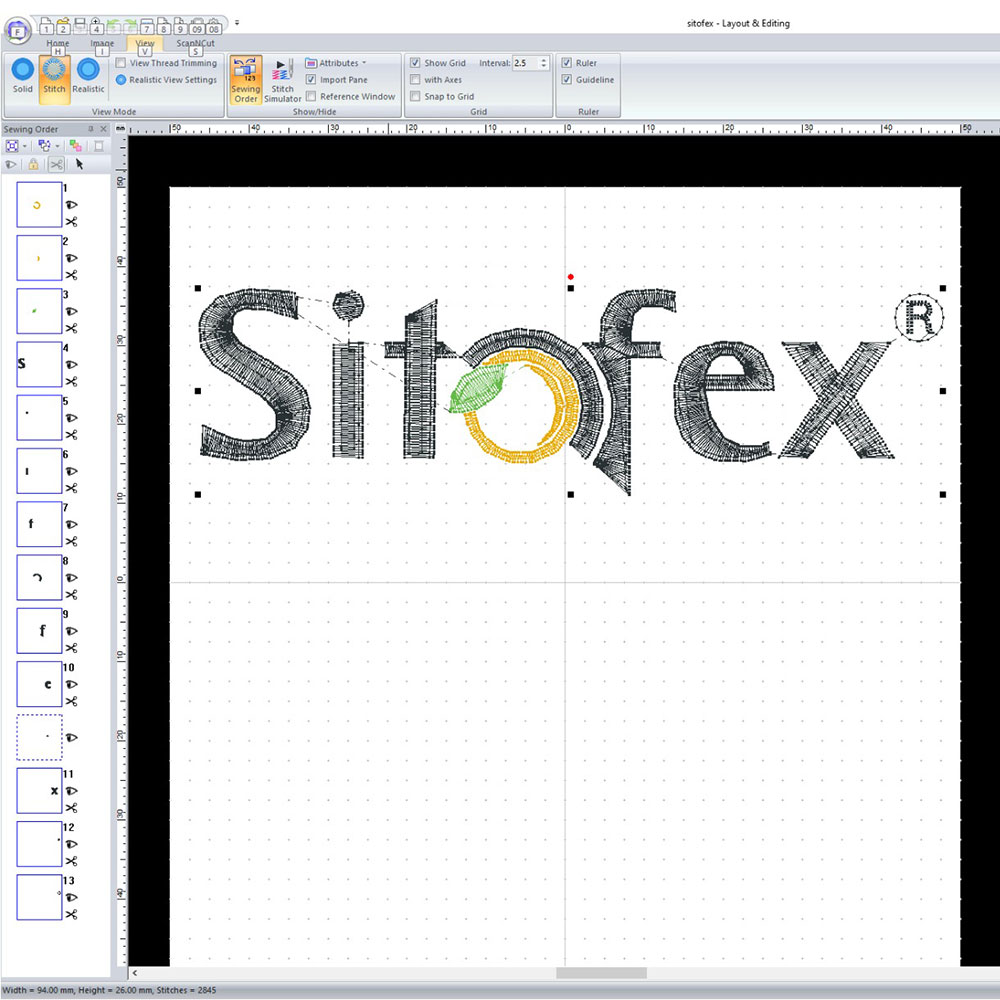
Task: Select Solid view mode
Action: (x=22, y=75)
